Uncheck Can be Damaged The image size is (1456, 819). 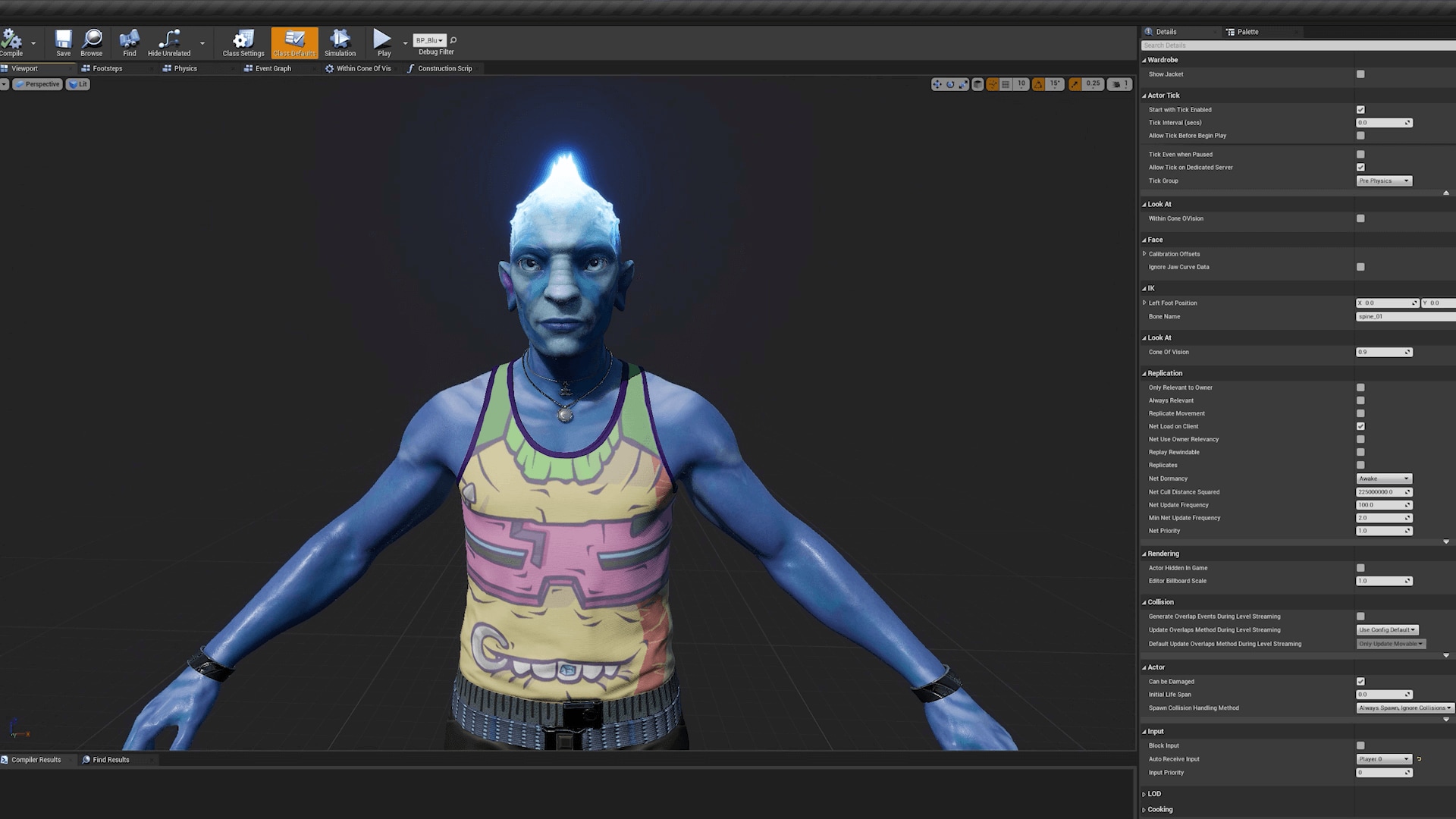pos(1360,682)
